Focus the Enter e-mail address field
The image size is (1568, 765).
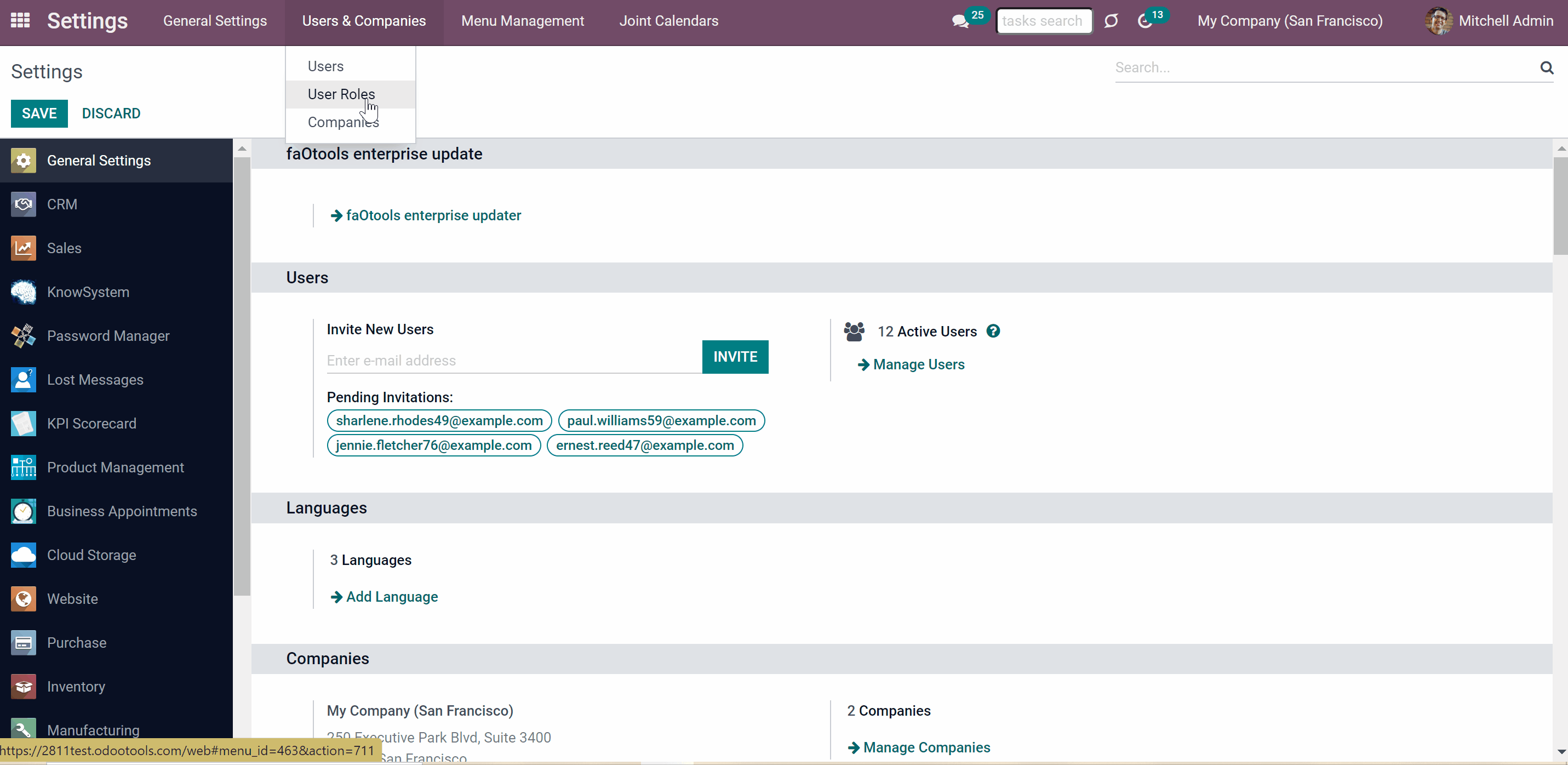tap(514, 361)
